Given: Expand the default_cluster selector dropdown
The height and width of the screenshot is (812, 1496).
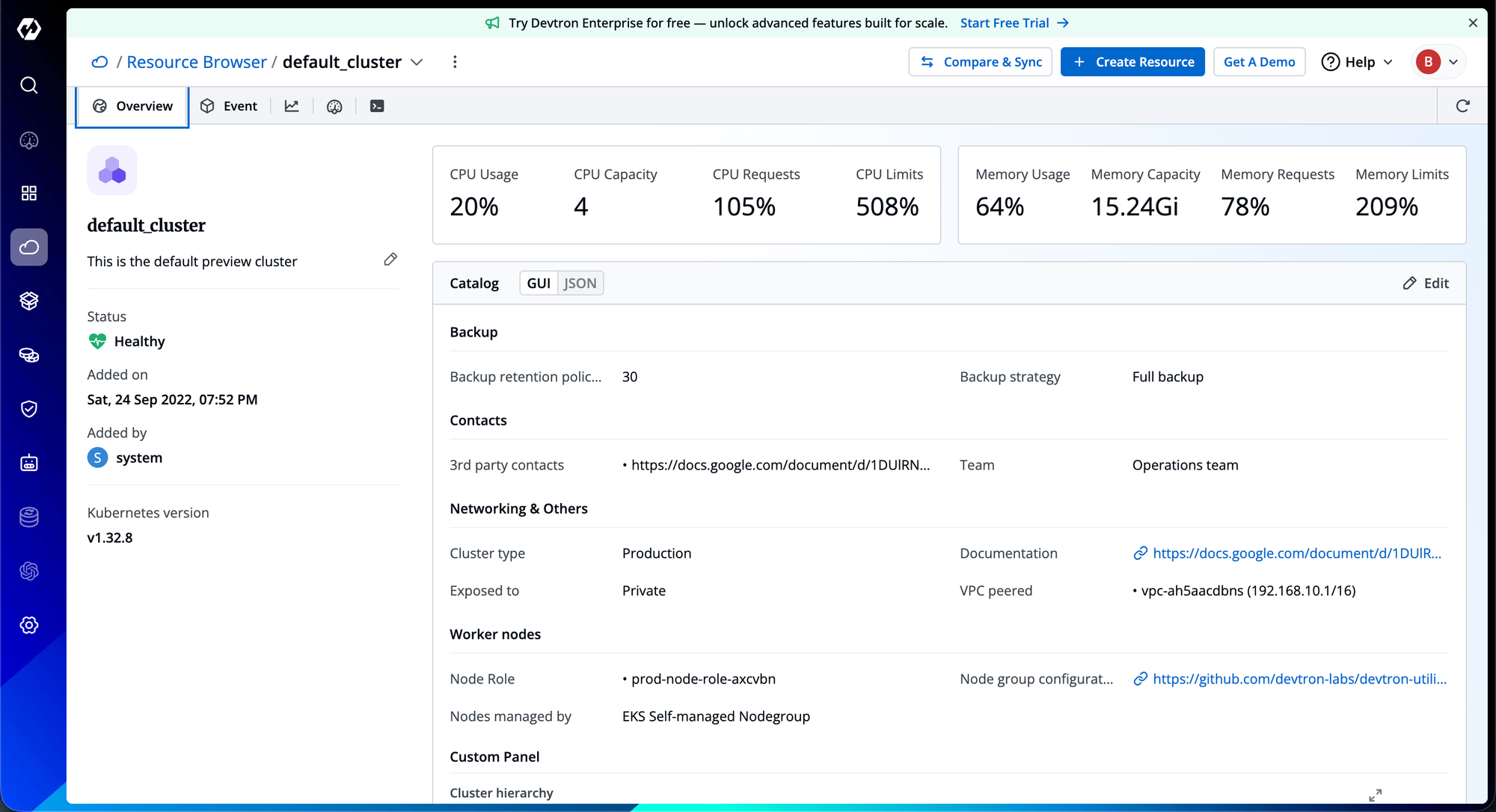Looking at the screenshot, I should click(417, 62).
